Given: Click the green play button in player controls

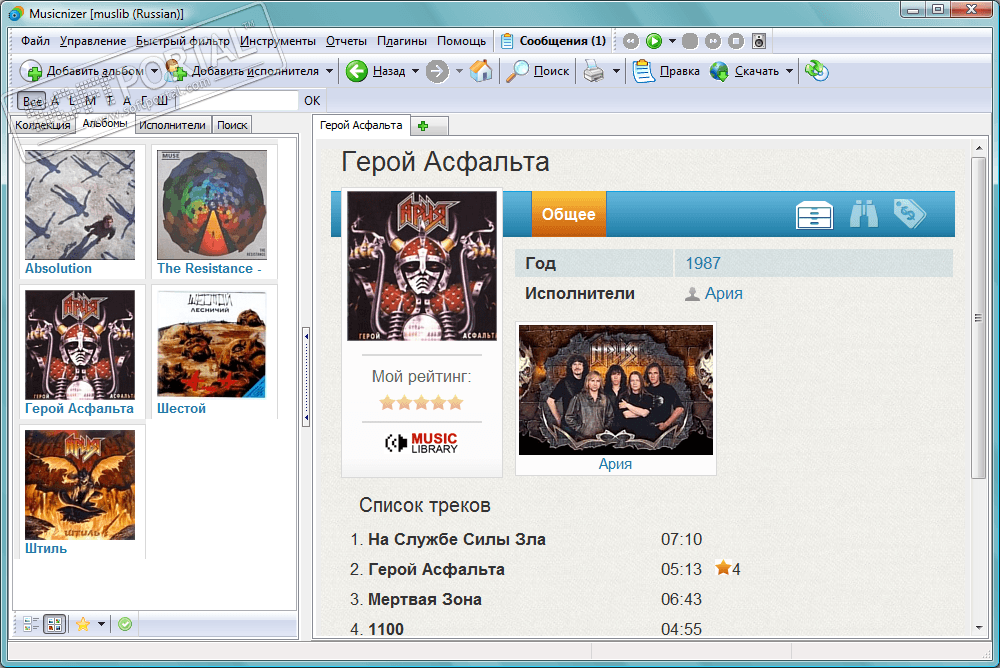Looking at the screenshot, I should (654, 41).
